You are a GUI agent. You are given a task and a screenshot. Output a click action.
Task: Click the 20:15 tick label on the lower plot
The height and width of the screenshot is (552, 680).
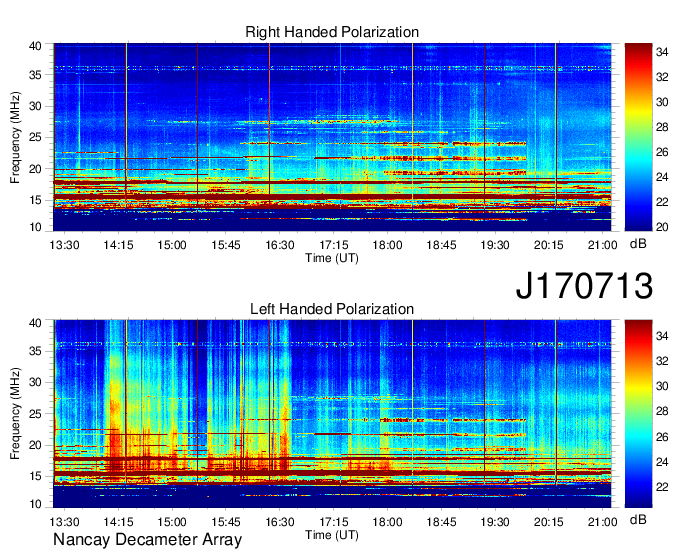pyautogui.click(x=549, y=522)
